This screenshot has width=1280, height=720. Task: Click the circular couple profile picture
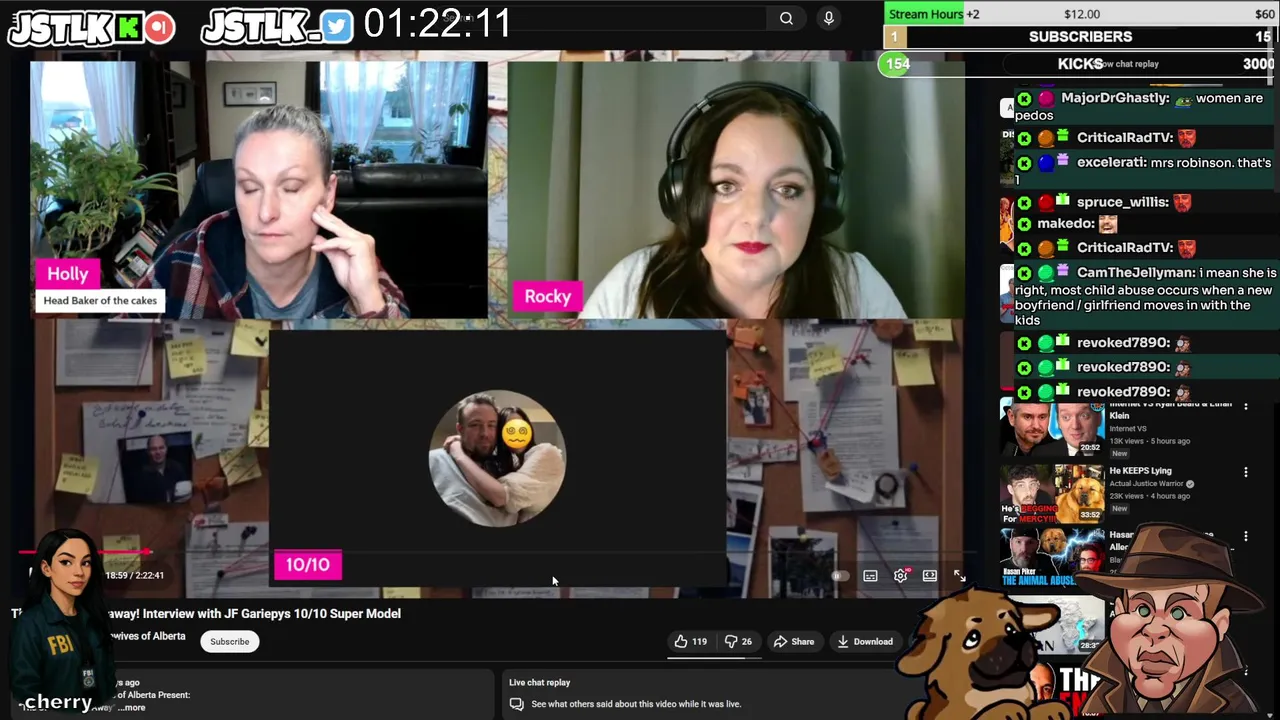tap(497, 458)
